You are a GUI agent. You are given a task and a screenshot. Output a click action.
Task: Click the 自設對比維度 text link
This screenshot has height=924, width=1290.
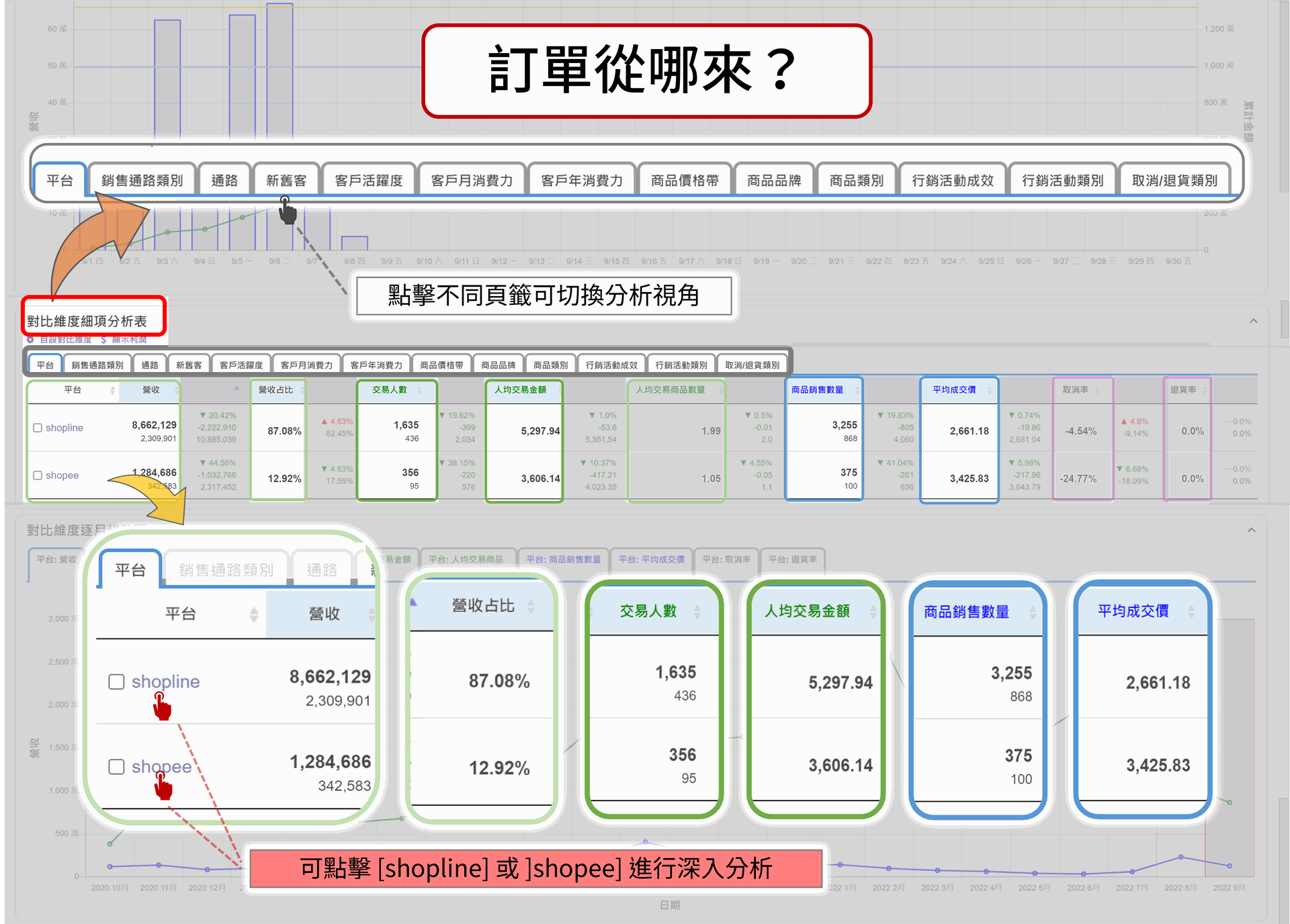66,340
